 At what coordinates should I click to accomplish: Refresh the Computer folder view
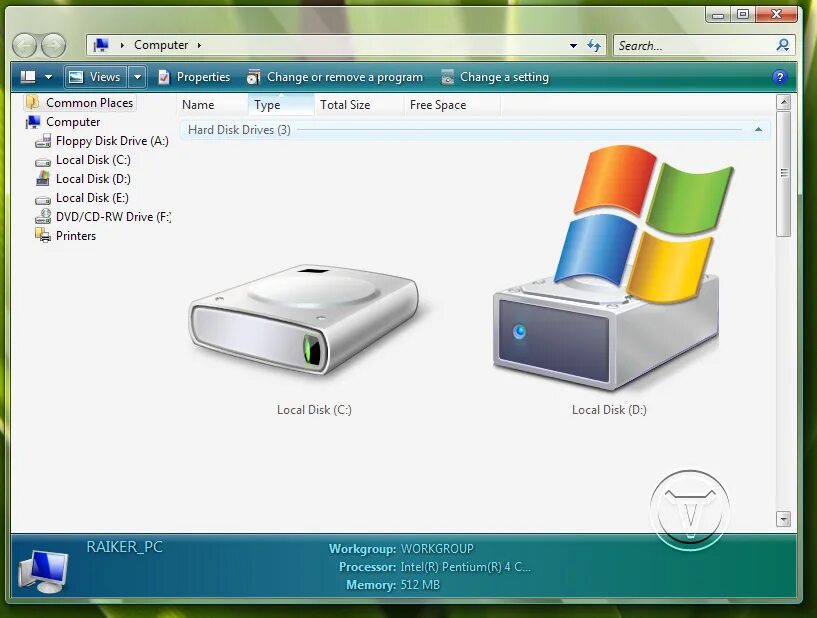point(593,45)
